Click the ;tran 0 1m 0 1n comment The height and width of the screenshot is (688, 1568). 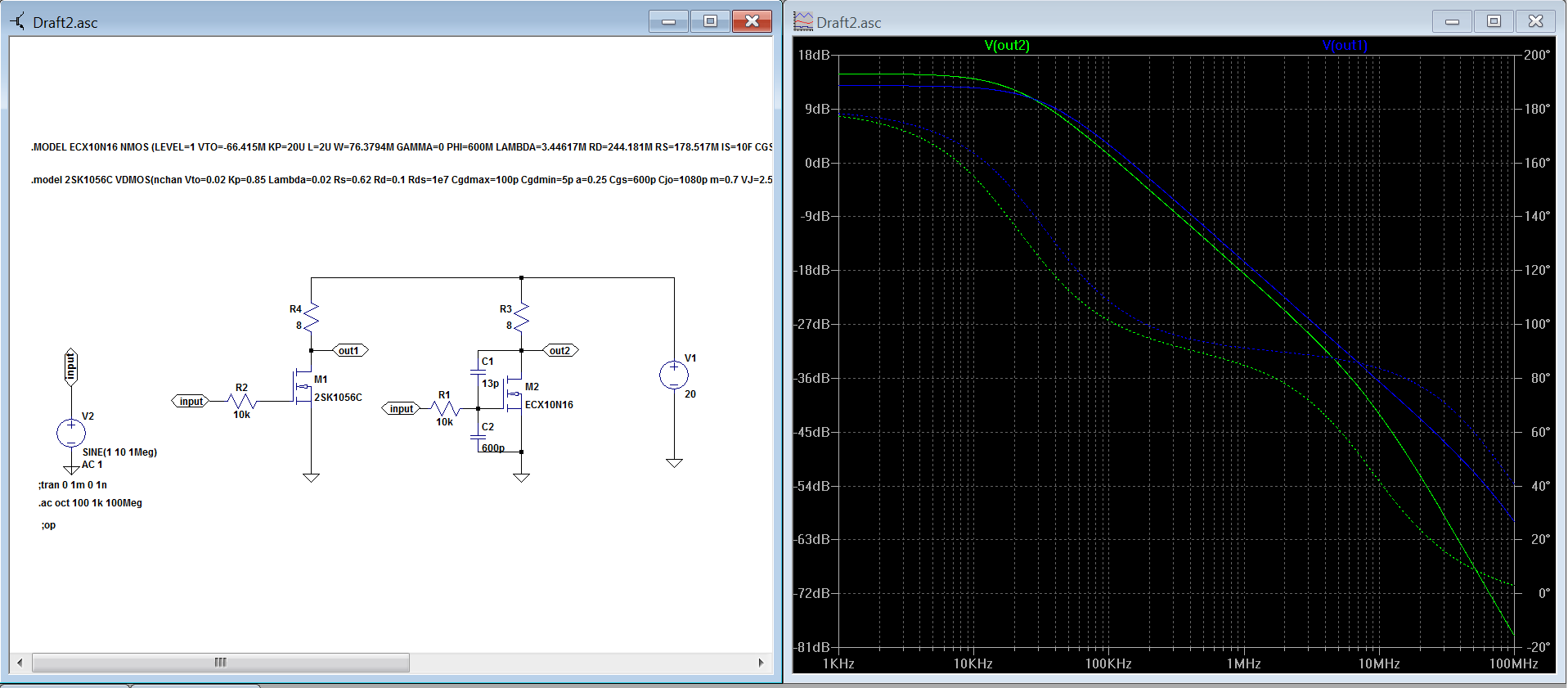(73, 485)
